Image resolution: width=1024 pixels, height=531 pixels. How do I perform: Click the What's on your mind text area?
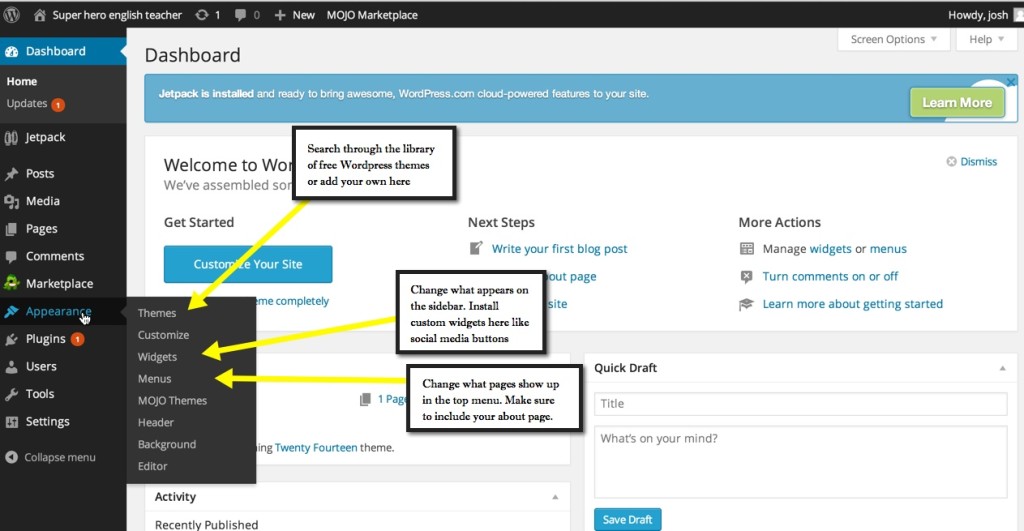point(801,462)
